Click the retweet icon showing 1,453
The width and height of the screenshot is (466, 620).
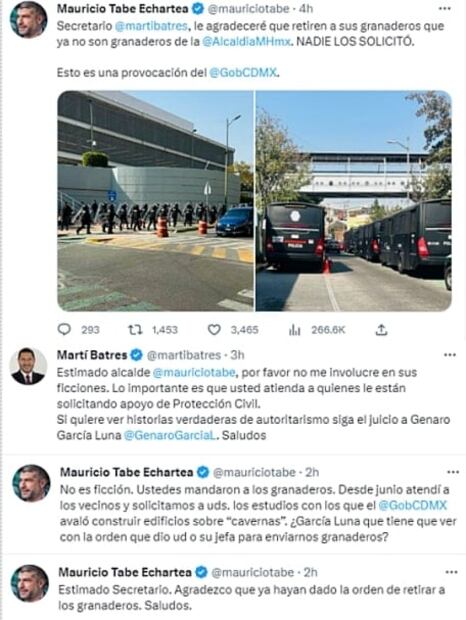pyautogui.click(x=136, y=329)
